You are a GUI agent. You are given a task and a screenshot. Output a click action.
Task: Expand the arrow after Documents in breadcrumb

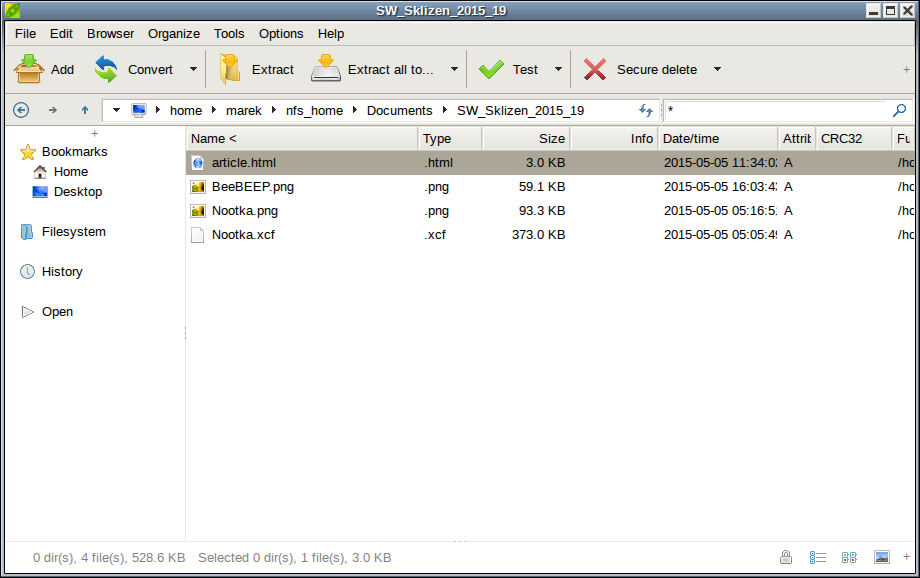tap(445, 110)
